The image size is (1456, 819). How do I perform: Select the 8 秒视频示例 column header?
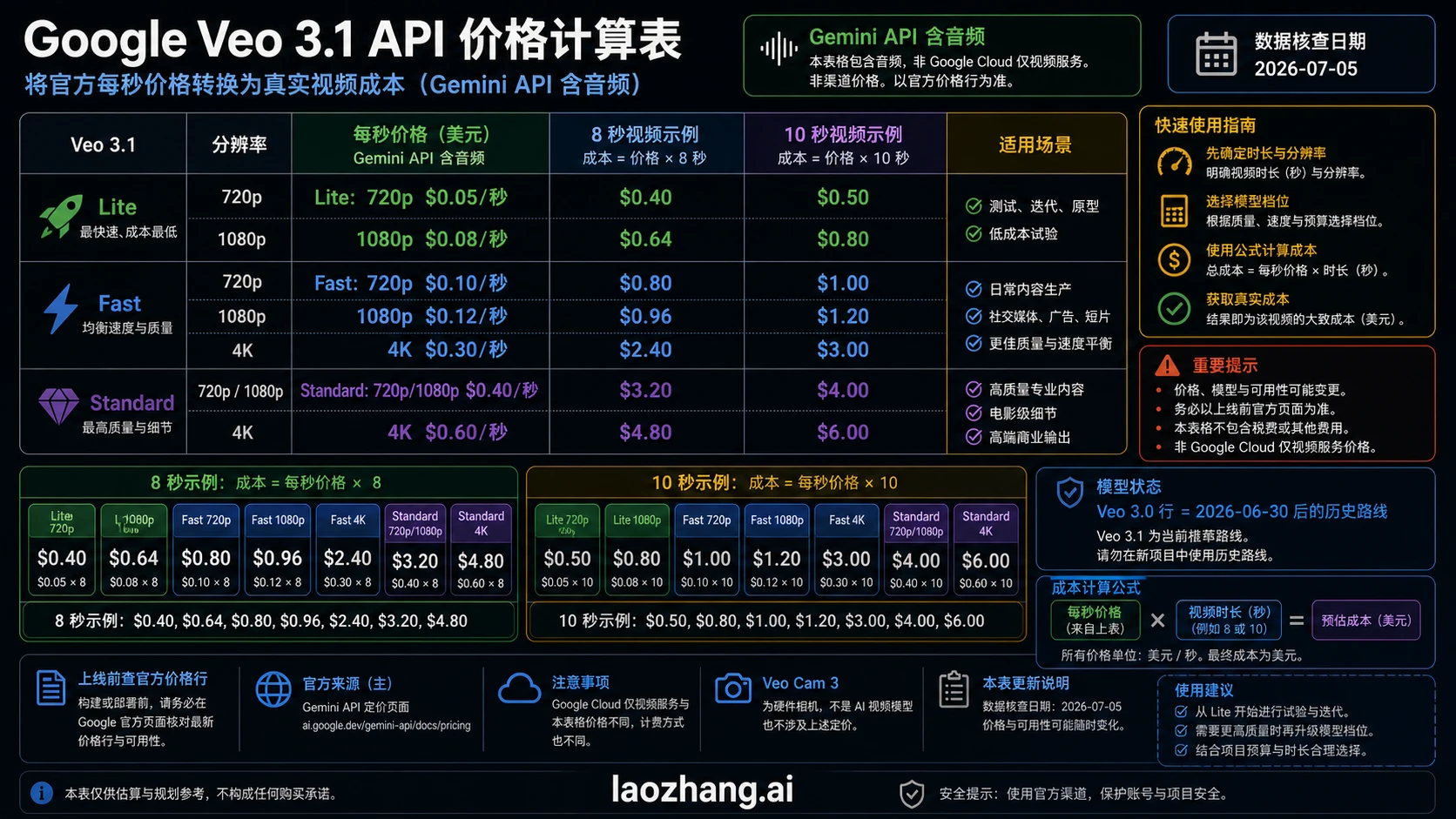646,144
